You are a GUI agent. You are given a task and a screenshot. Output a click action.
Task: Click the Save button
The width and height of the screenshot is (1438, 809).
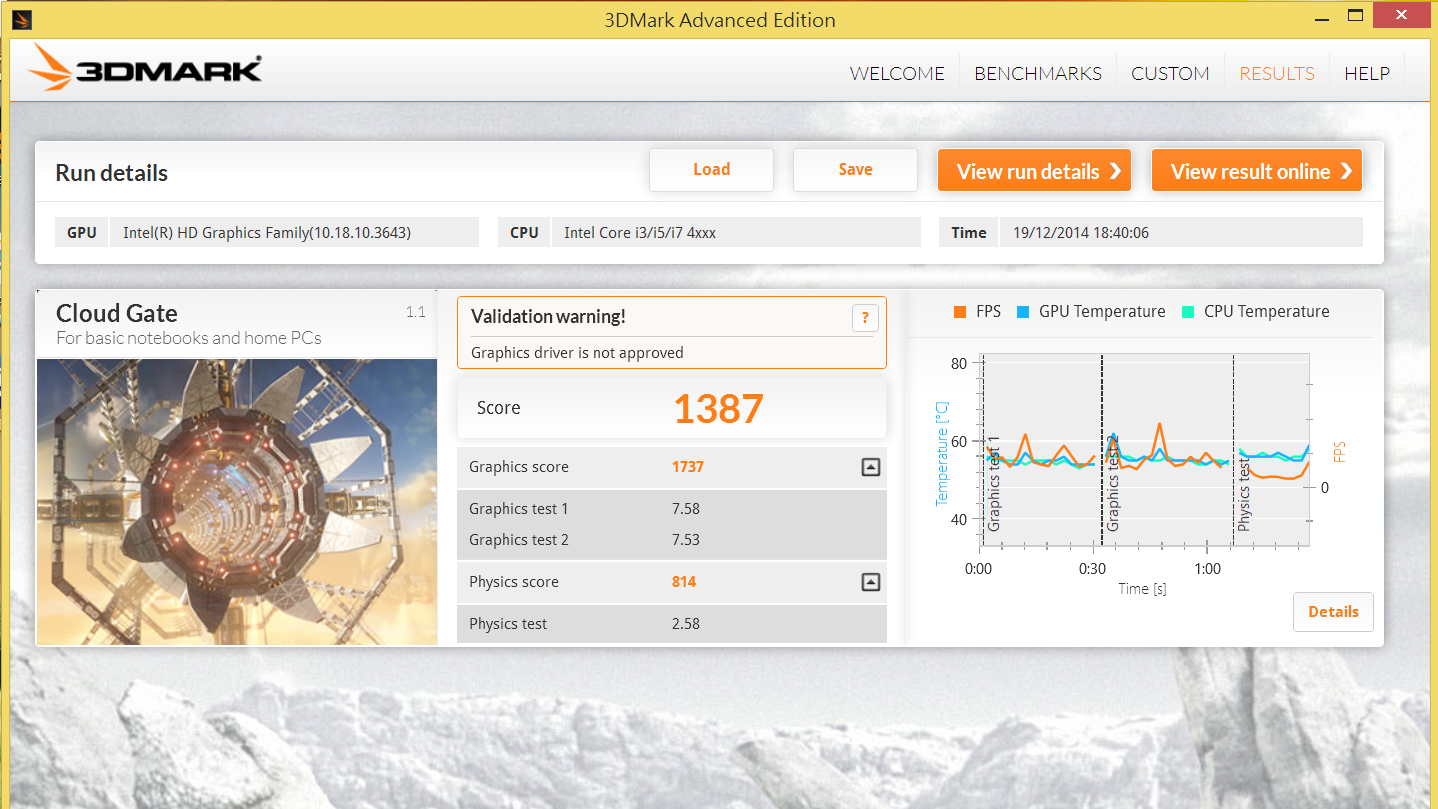click(x=855, y=170)
